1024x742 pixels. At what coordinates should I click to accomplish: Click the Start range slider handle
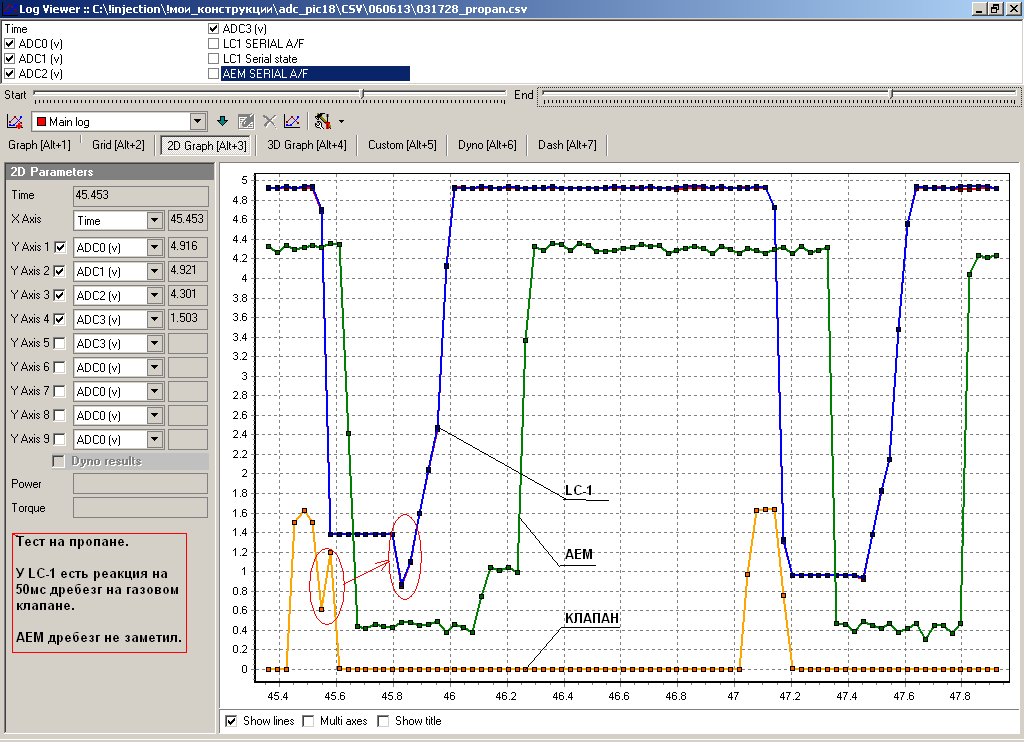pyautogui.click(x=362, y=94)
